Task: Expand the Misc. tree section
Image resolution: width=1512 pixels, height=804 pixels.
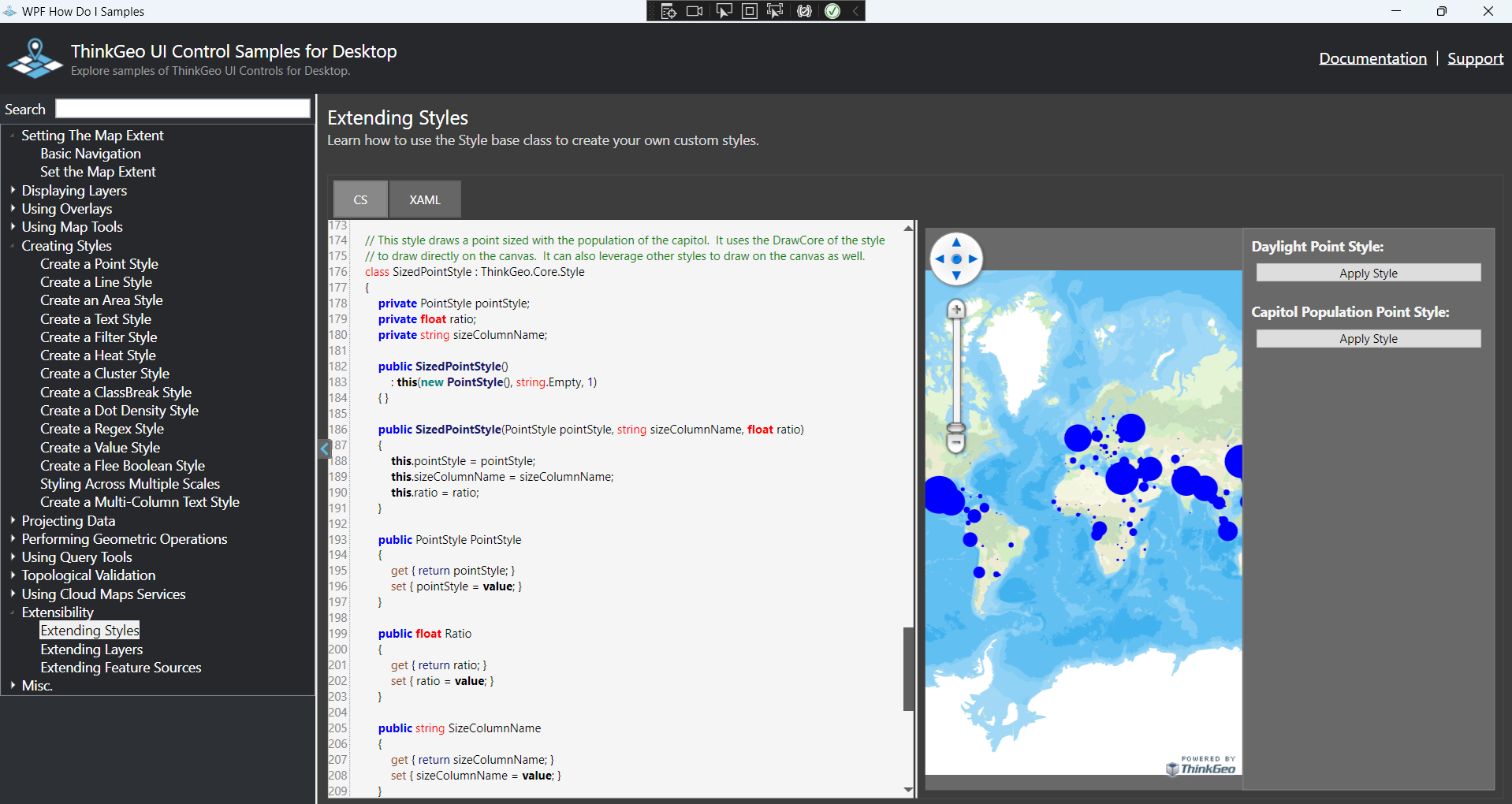Action: (x=13, y=685)
